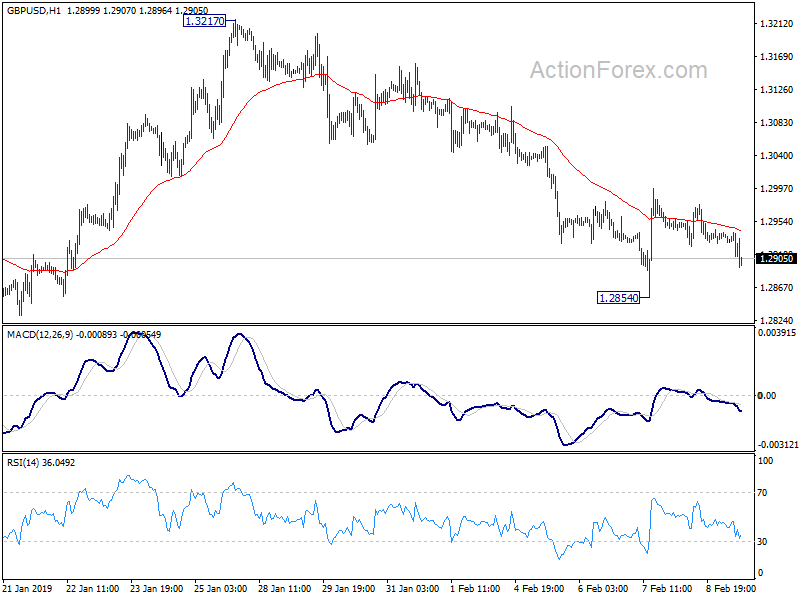Click the MACD(12,26,9) indicator label

[40, 335]
